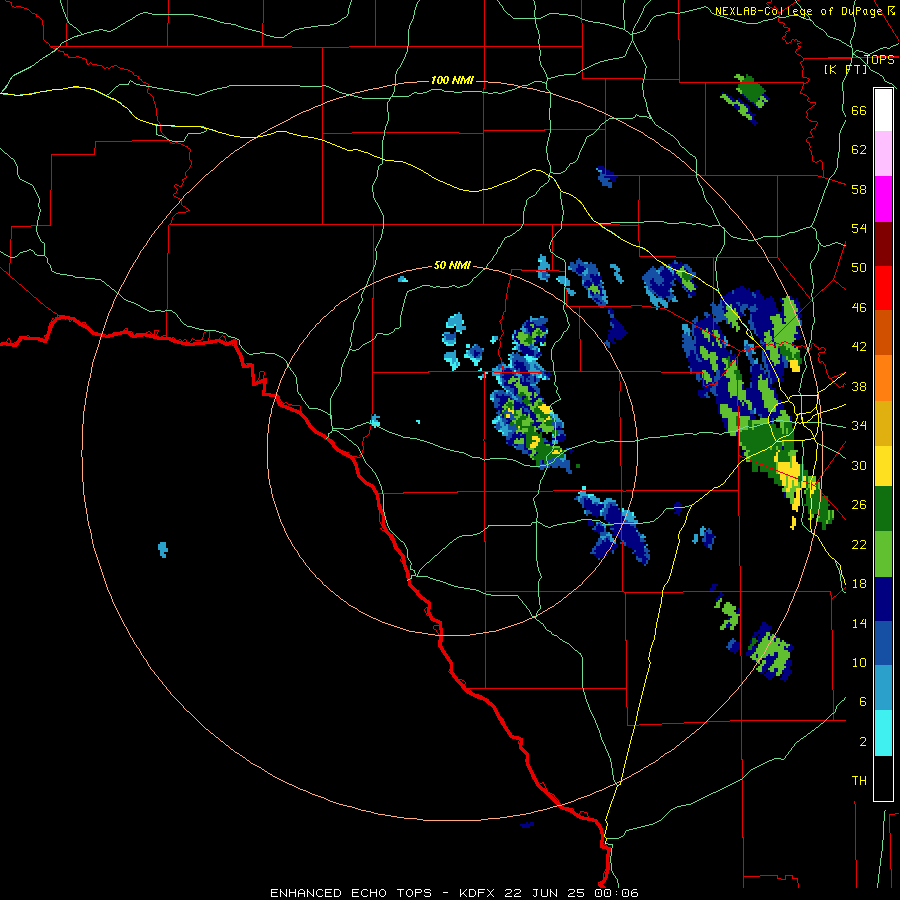Click the TOPS legend title
Image resolution: width=900 pixels, height=900 pixels.
879,60
